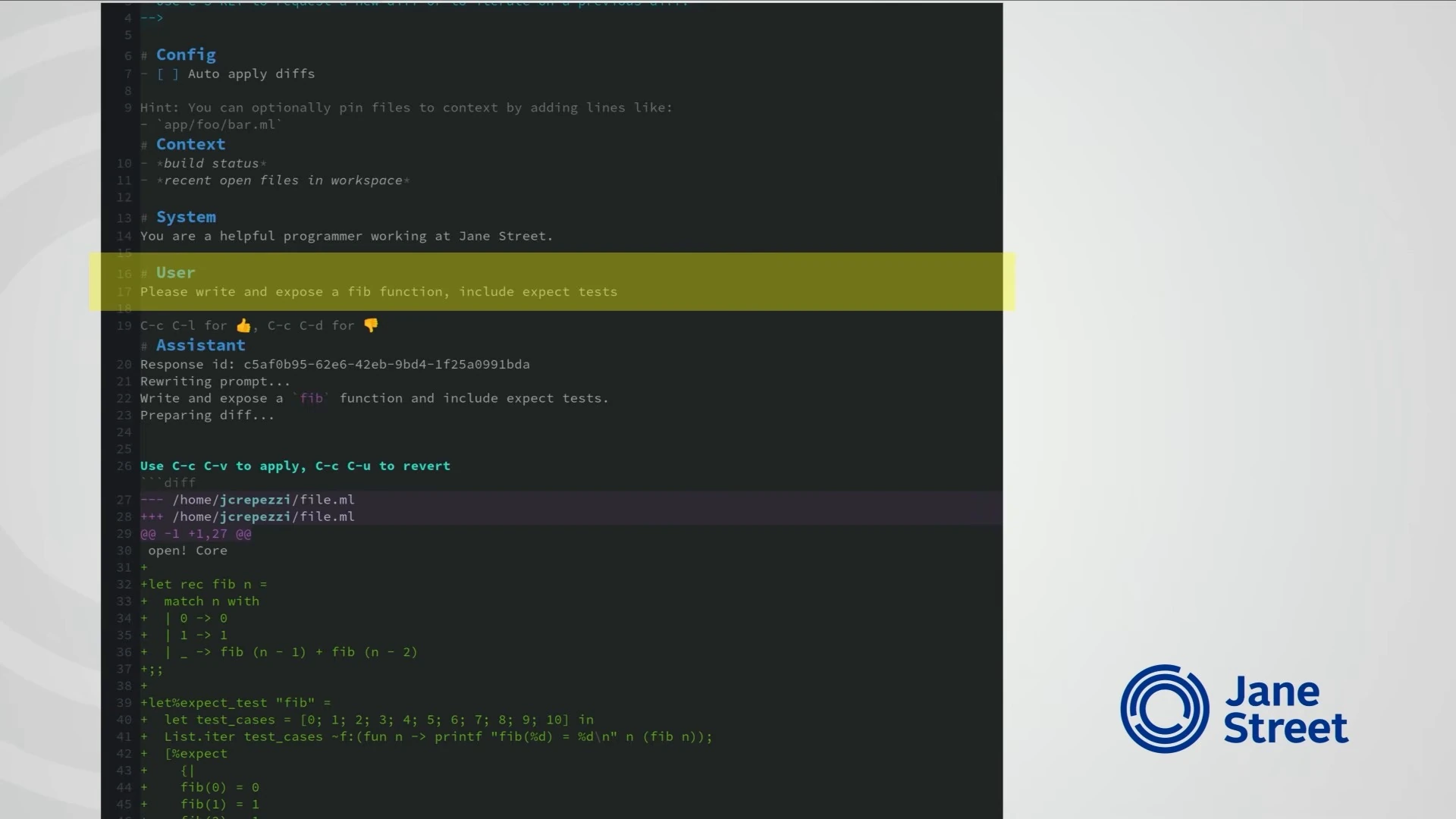
Task: Click the recursive fib (n - 1) line
Action: (x=291, y=652)
